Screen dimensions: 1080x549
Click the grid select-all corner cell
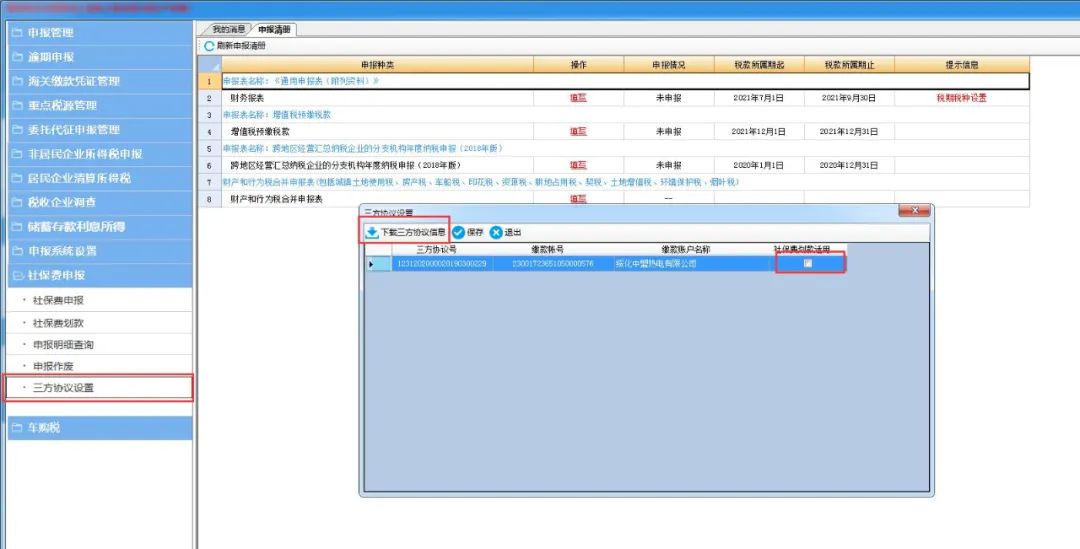(x=209, y=65)
